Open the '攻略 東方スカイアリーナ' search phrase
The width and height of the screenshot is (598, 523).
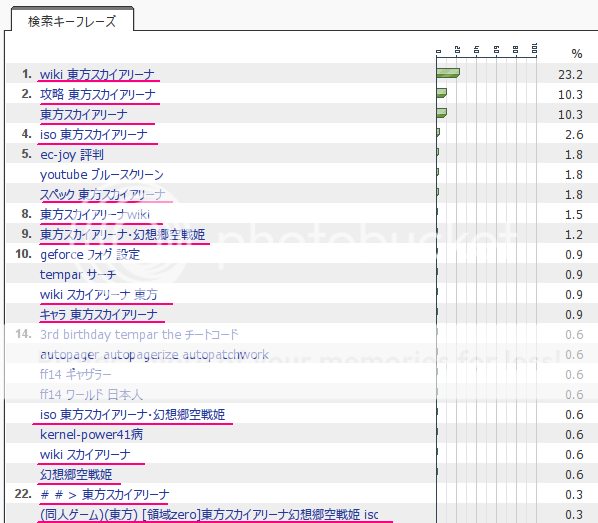point(98,94)
